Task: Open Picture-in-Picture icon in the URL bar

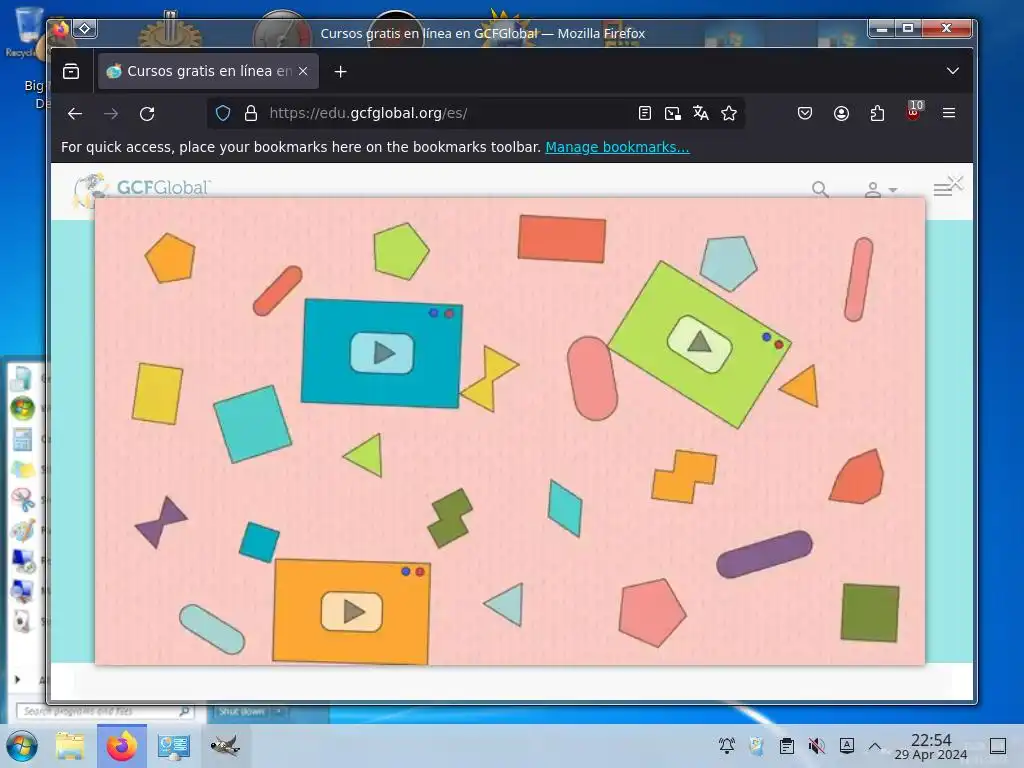Action: [673, 114]
